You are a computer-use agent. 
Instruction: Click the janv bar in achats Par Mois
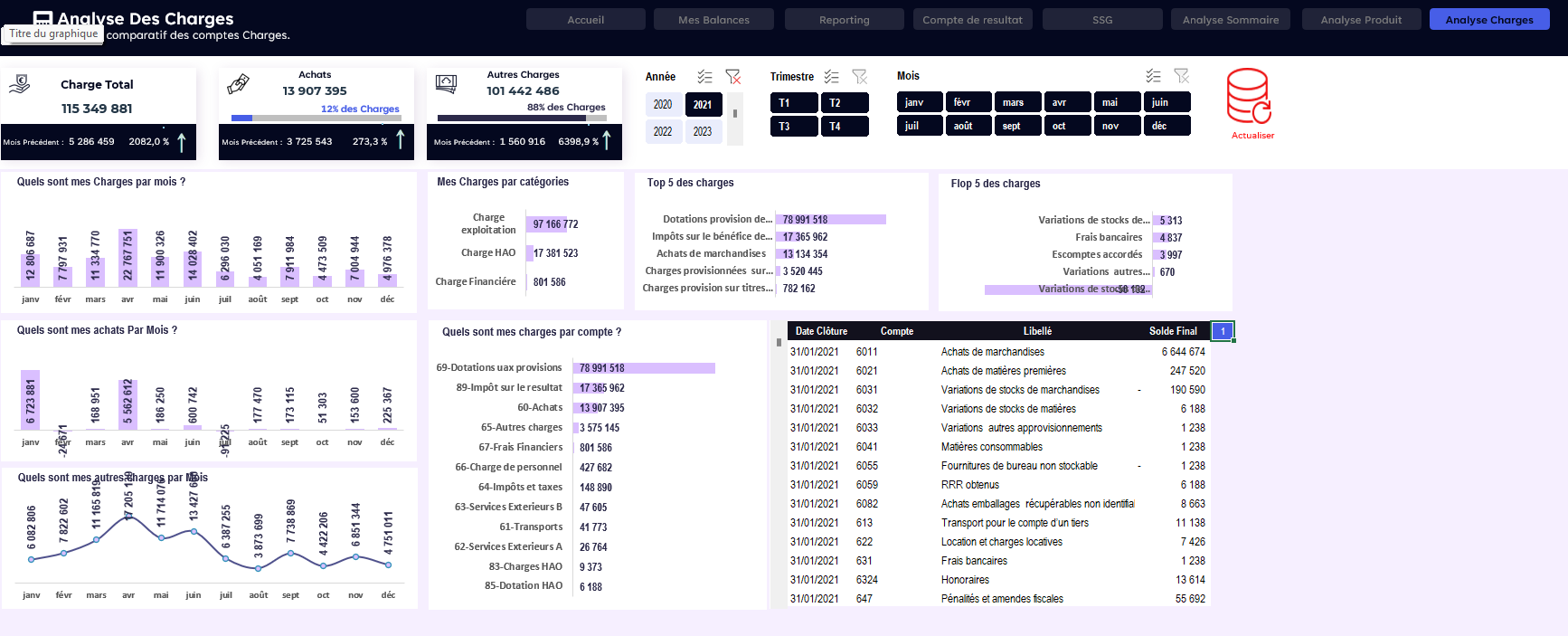coord(30,400)
